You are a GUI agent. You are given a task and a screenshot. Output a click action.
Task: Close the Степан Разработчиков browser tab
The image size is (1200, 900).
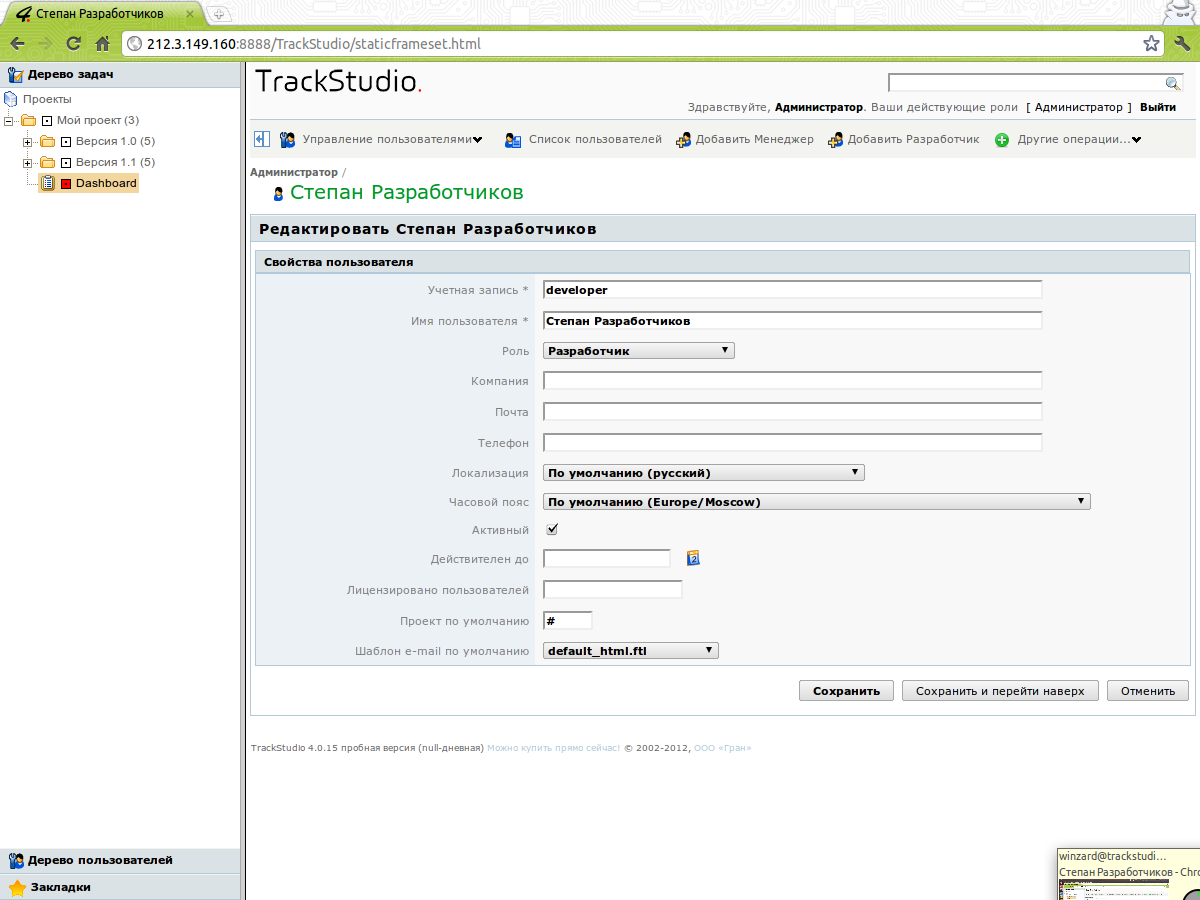[x=189, y=14]
